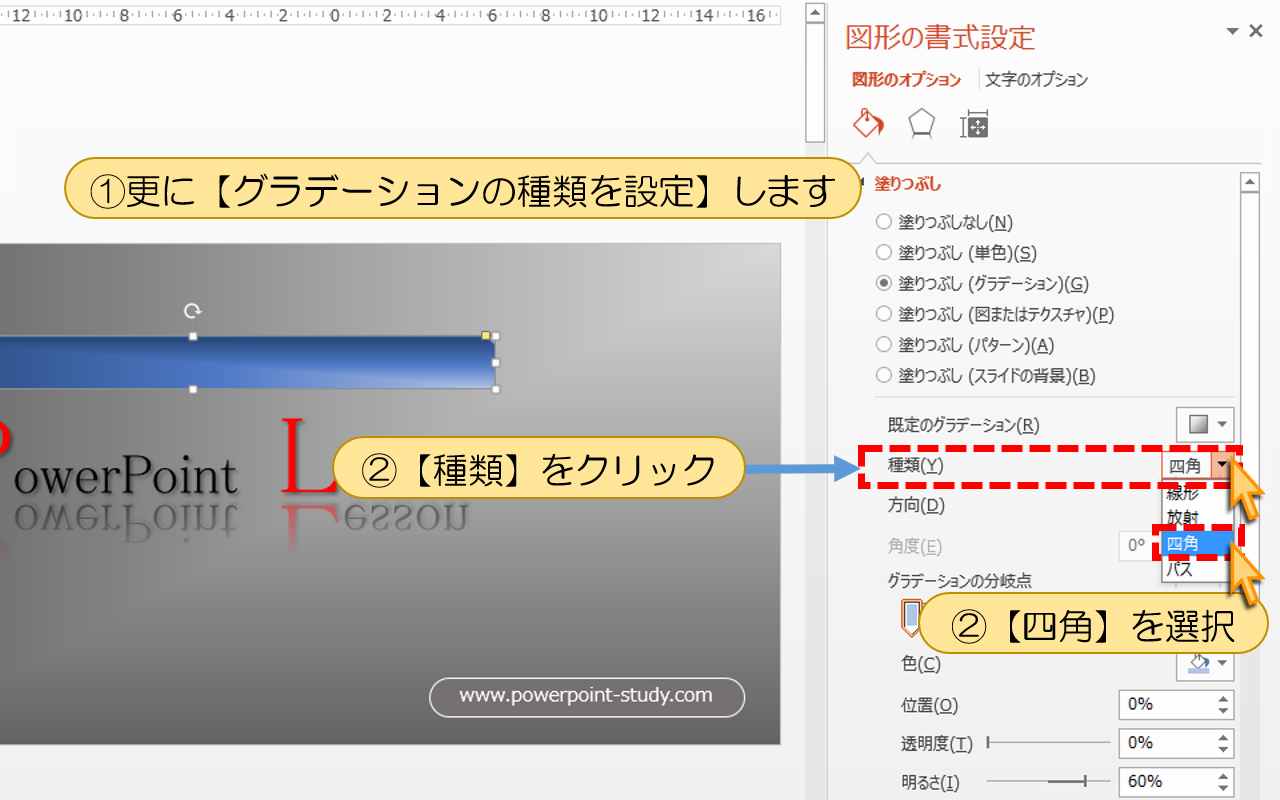Open the task pane options arrow beside the close button
This screenshot has width=1280, height=800.
click(x=1233, y=32)
